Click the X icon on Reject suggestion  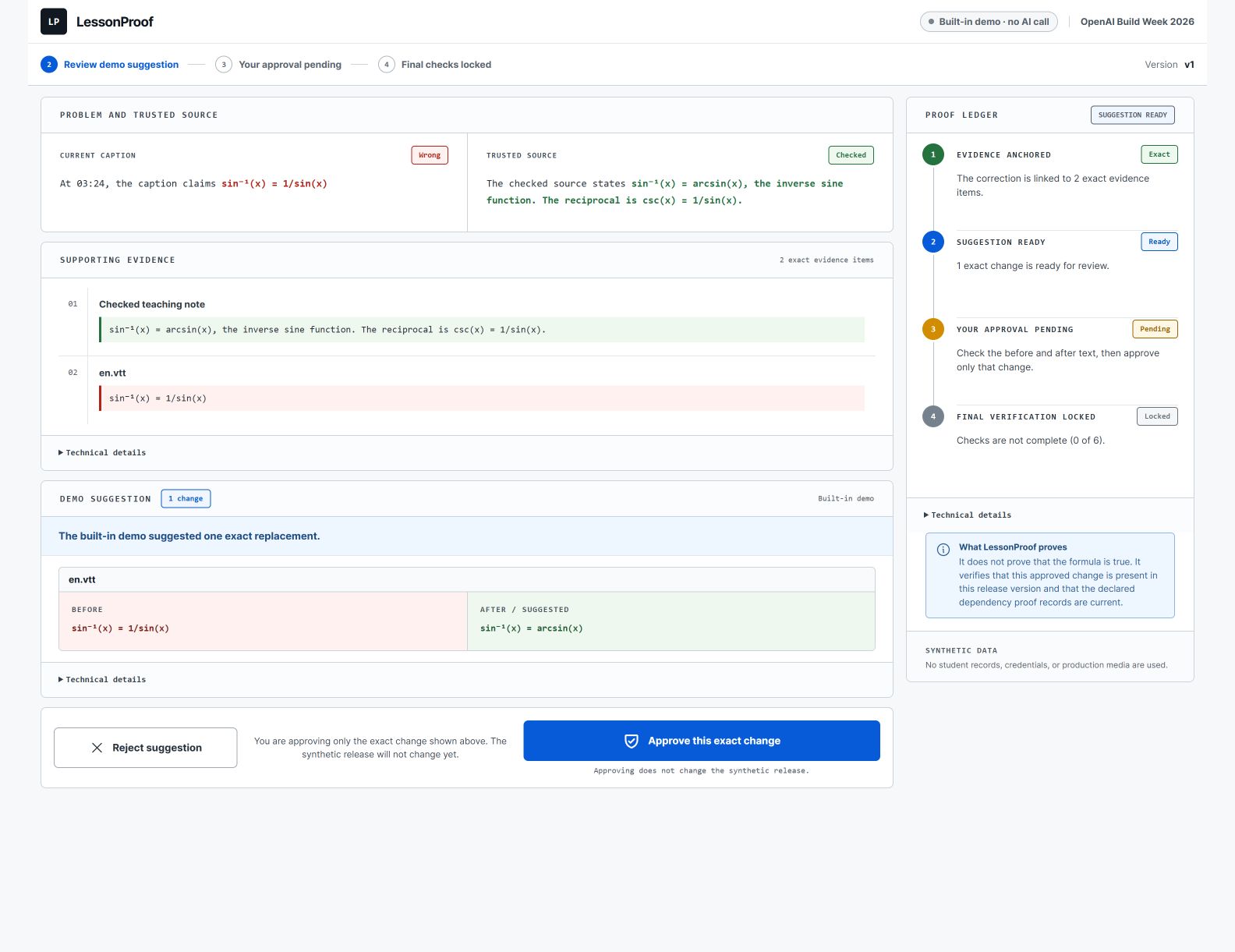(x=97, y=748)
